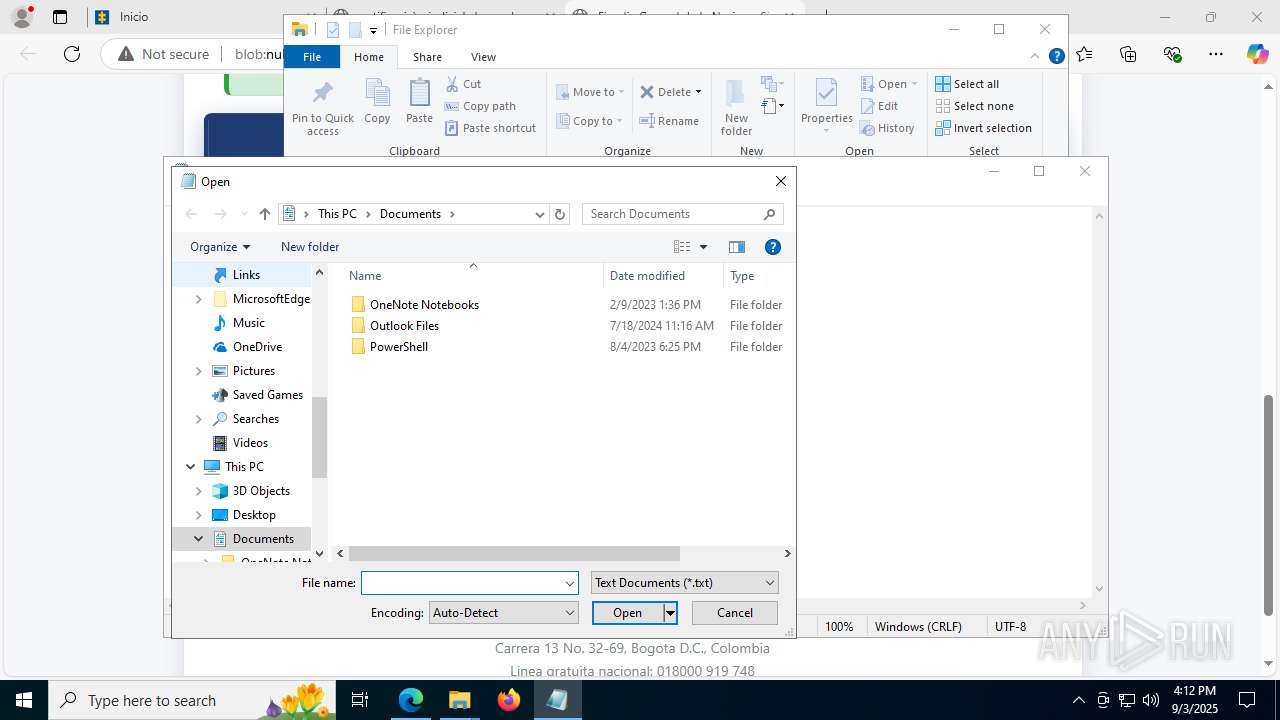The height and width of the screenshot is (720, 1280).
Task: Click Copy path in the Clipboard group
Action: tap(480, 106)
